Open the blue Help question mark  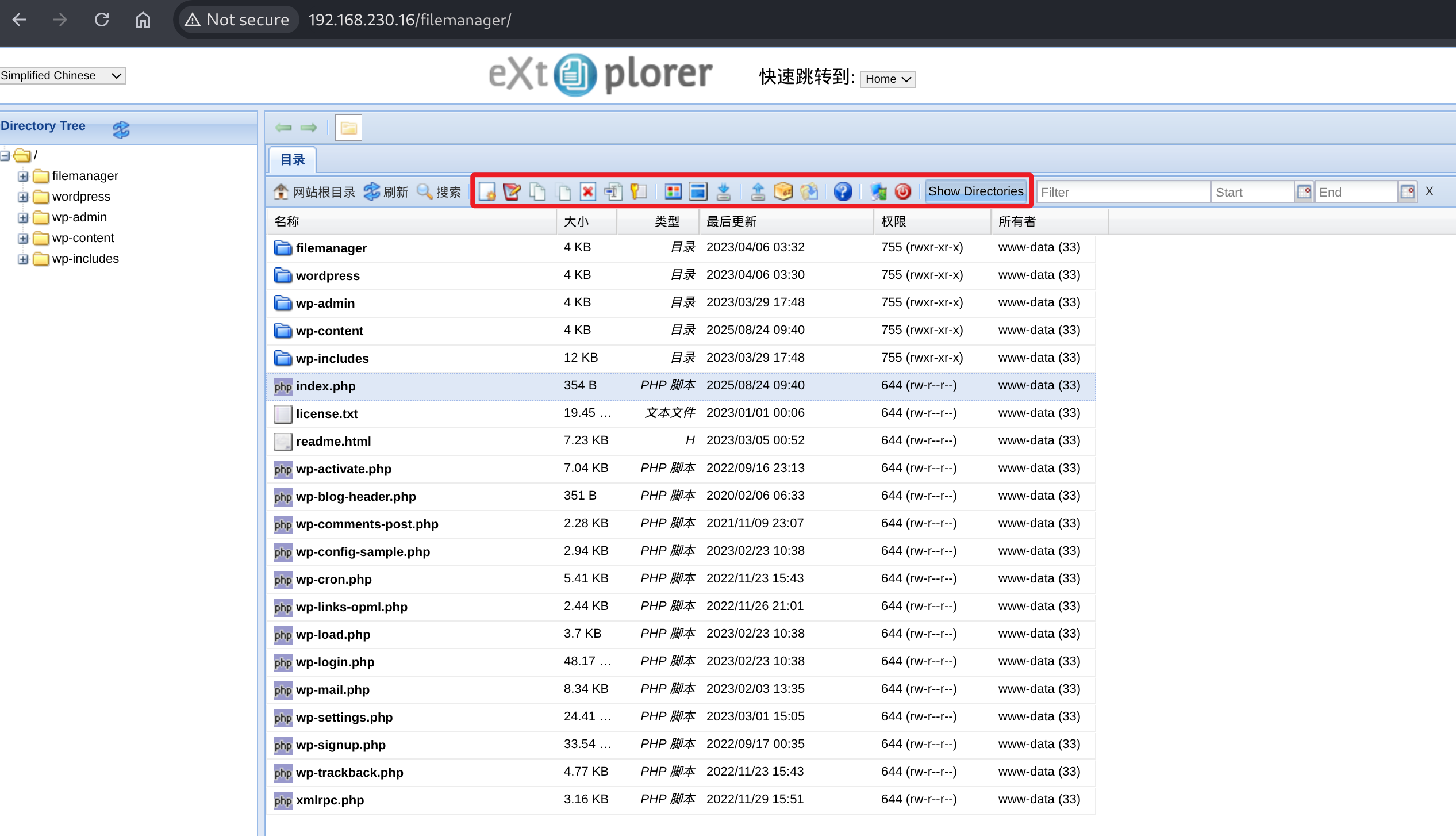[843, 191]
